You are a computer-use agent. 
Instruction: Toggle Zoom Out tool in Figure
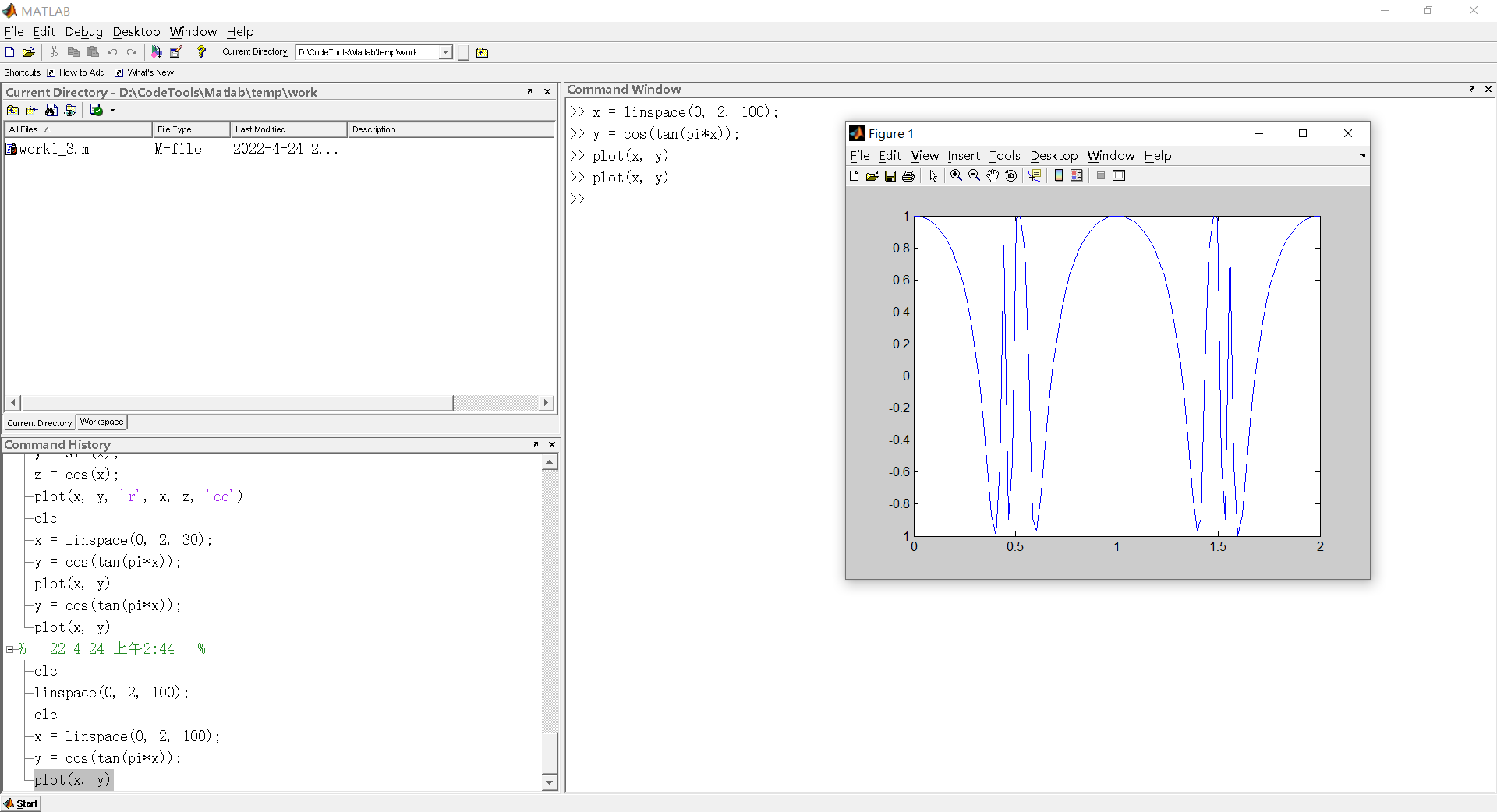pyautogui.click(x=975, y=175)
